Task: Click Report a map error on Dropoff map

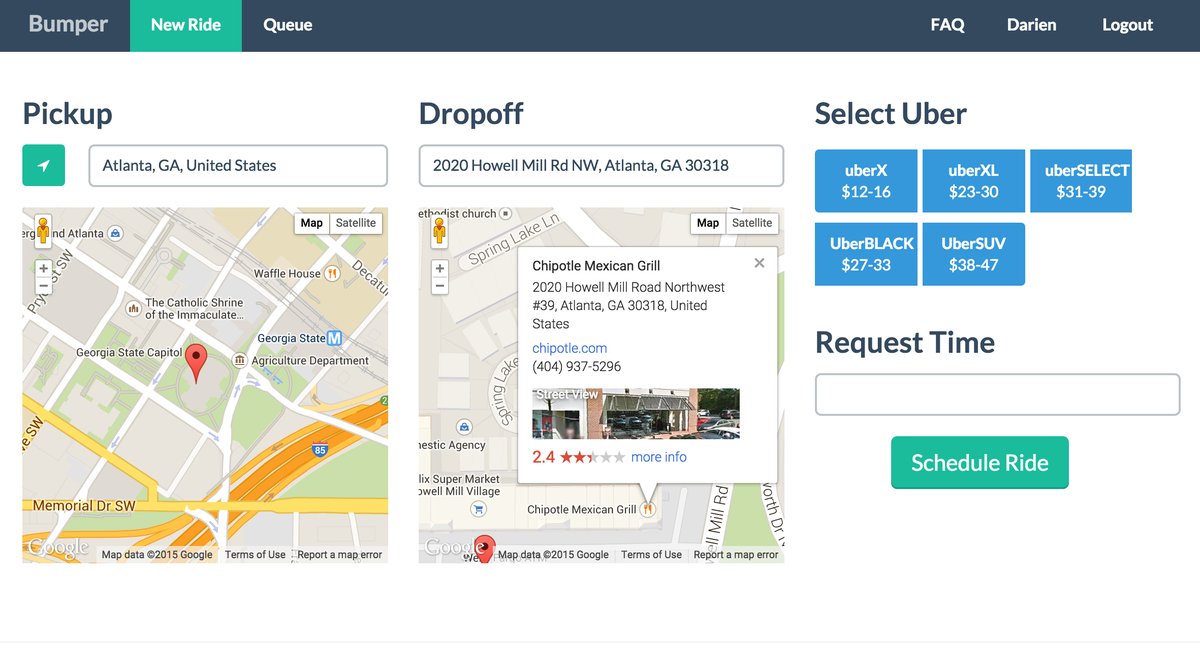Action: 736,555
